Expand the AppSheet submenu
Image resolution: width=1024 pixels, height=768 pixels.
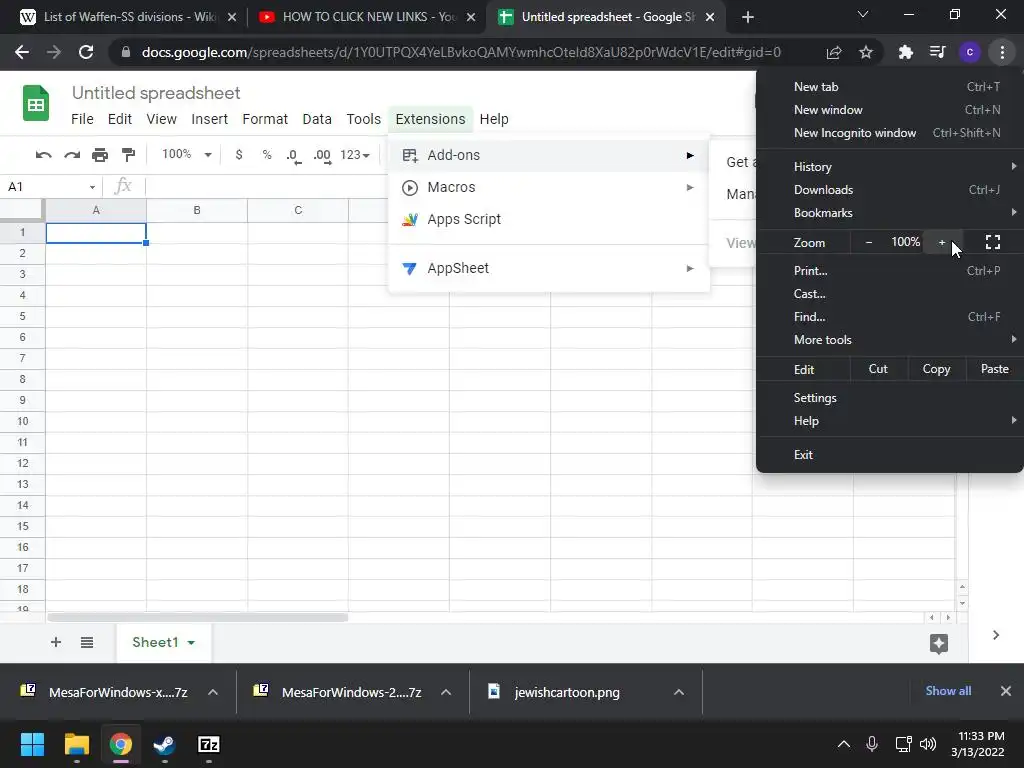(x=549, y=268)
